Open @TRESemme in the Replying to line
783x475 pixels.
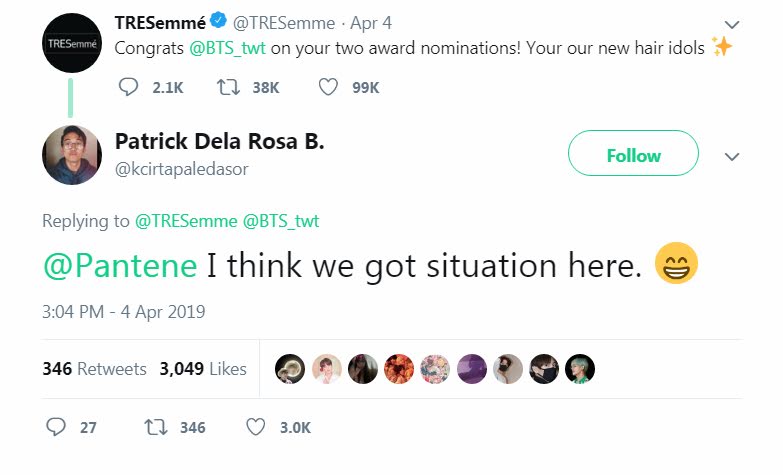pyautogui.click(x=186, y=221)
